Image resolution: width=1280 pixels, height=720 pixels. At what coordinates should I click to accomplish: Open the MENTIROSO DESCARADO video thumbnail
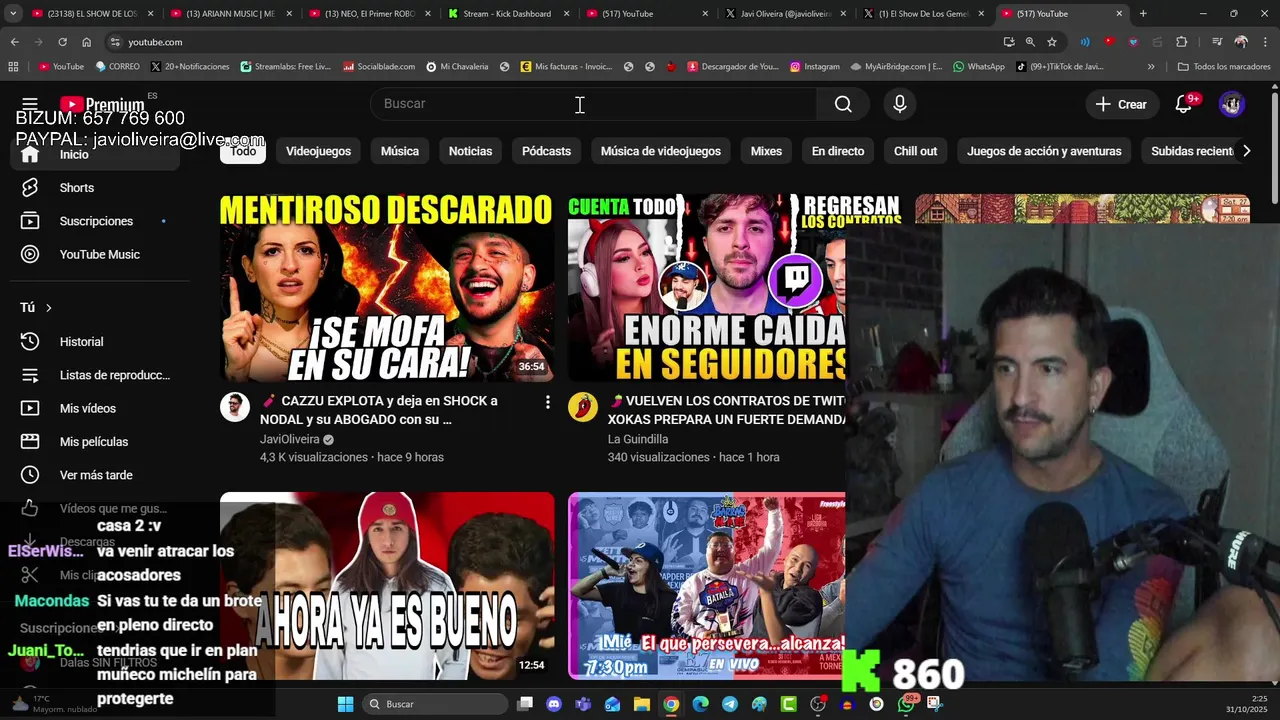(x=387, y=288)
